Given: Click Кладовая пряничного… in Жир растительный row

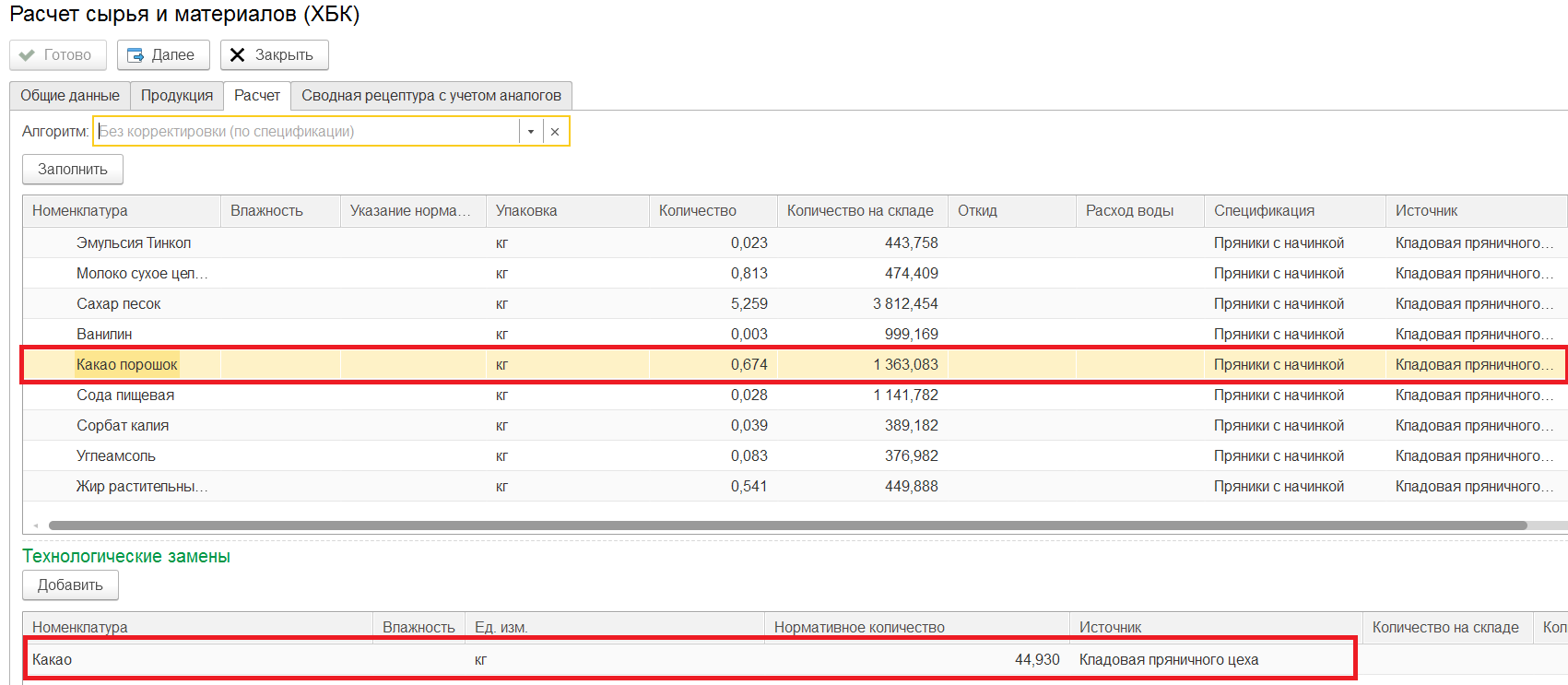Looking at the screenshot, I should coord(1474,487).
